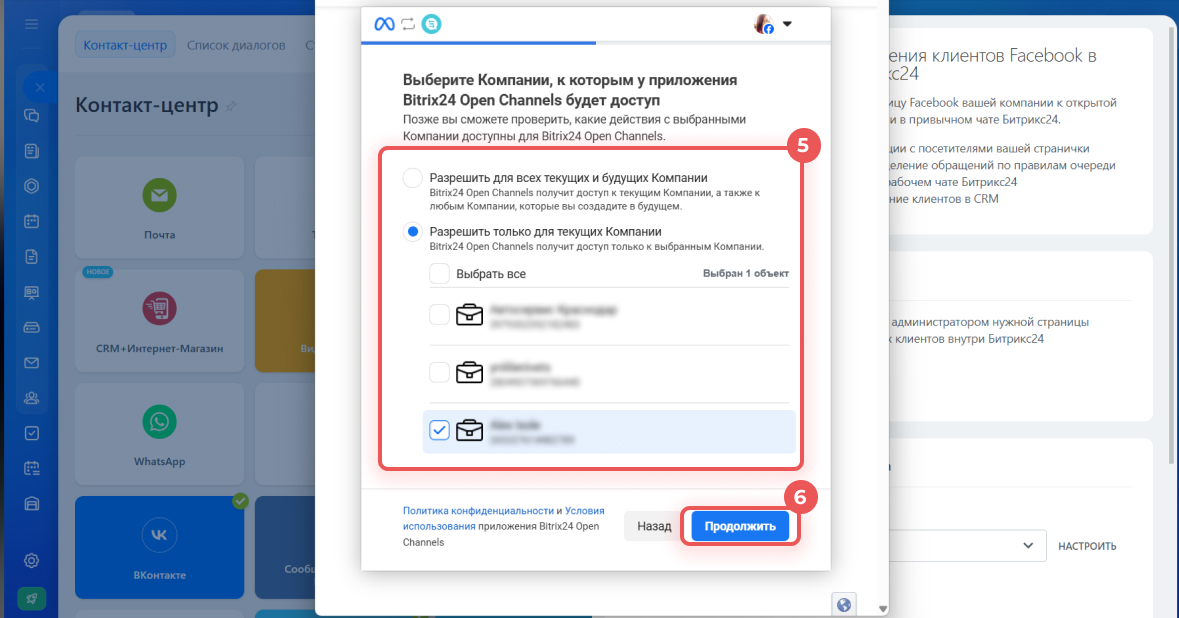Viewport: 1179px width, 618px height.
Task: Expand the dropdown next to НАСТРОИТЬ
Action: pos(1028,546)
